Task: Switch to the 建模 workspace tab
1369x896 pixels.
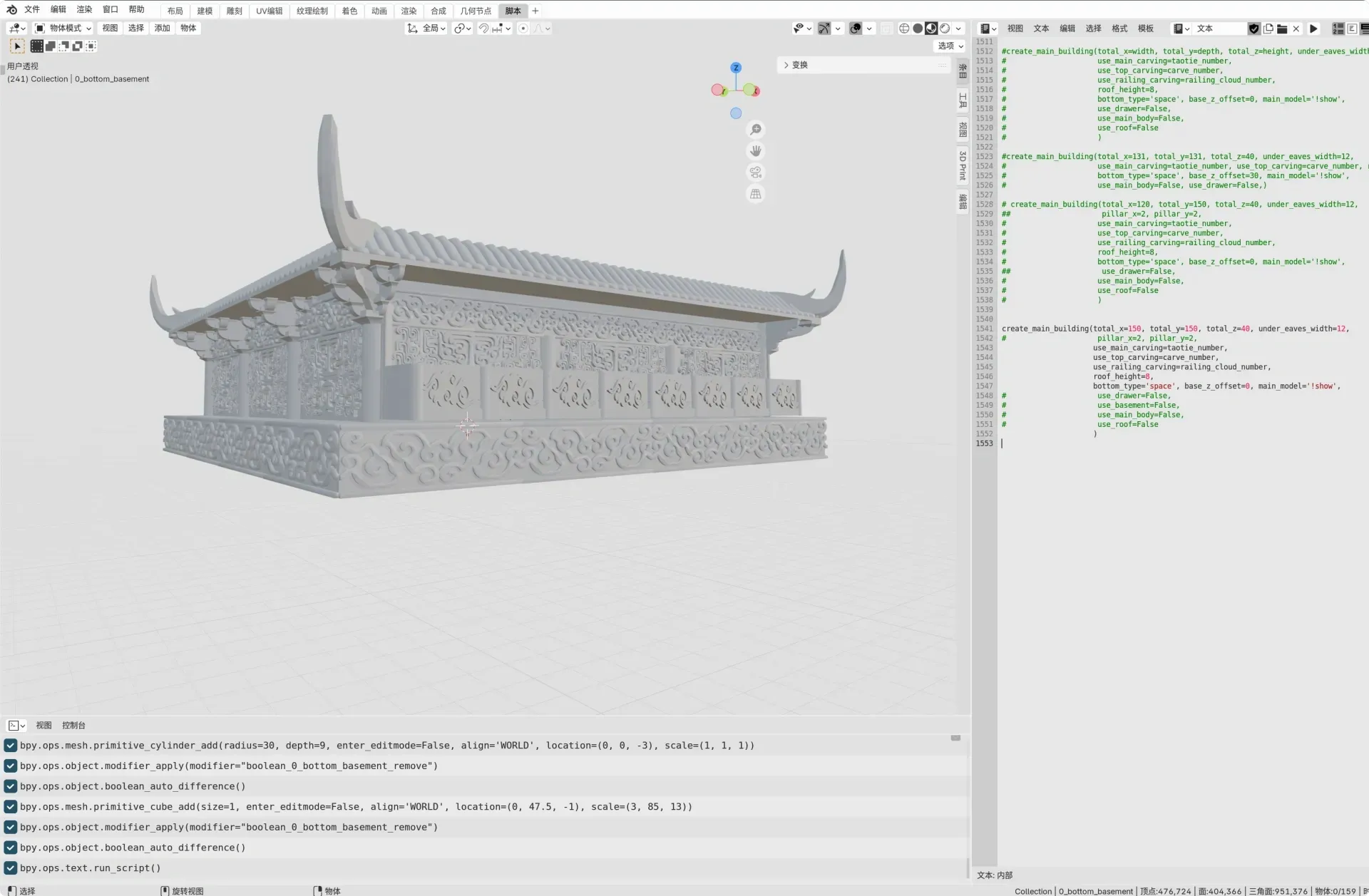Action: (x=205, y=11)
